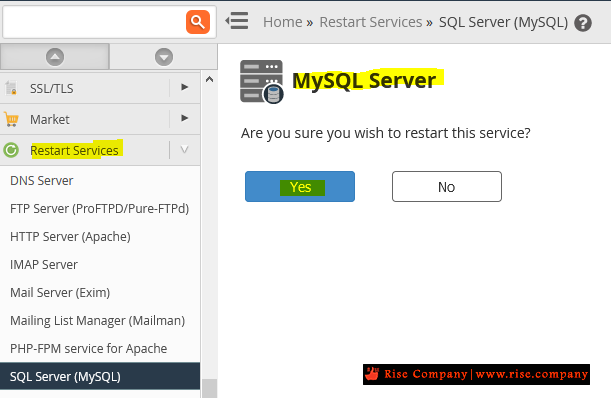This screenshot has width=611, height=398.
Task: Select DNS Server in the sidebar
Action: point(42,180)
